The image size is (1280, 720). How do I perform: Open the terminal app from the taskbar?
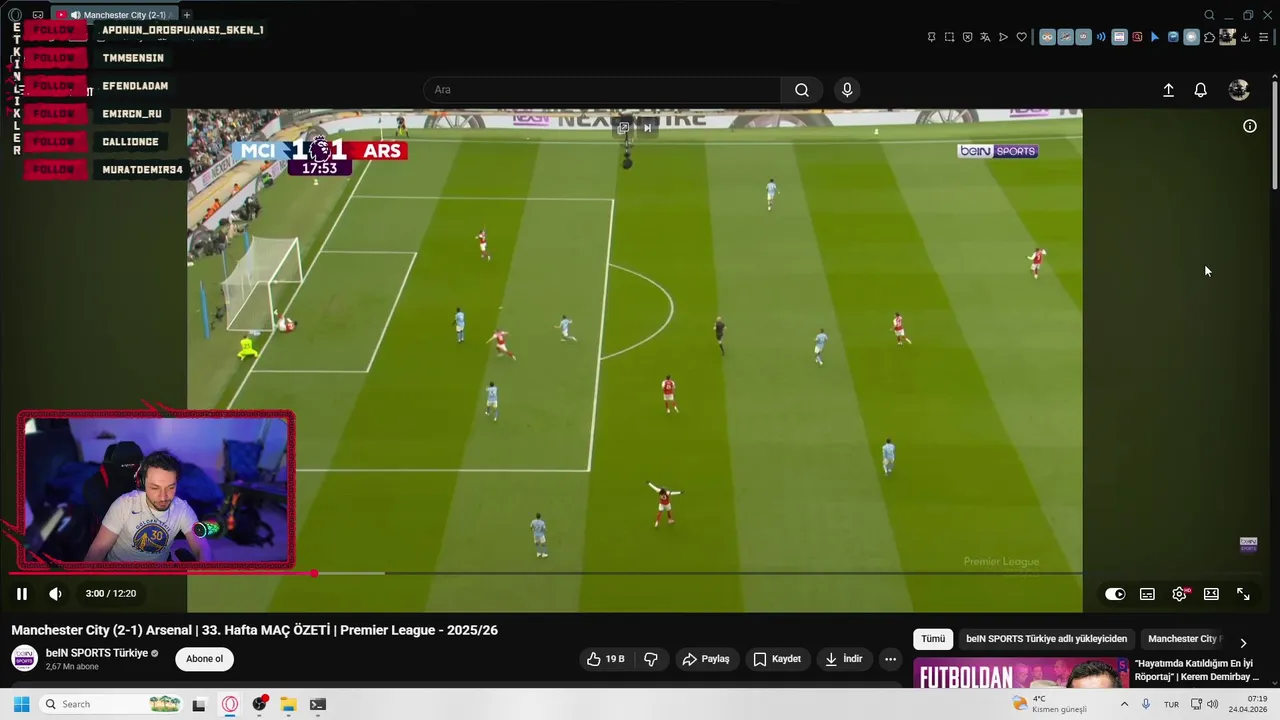click(x=317, y=704)
